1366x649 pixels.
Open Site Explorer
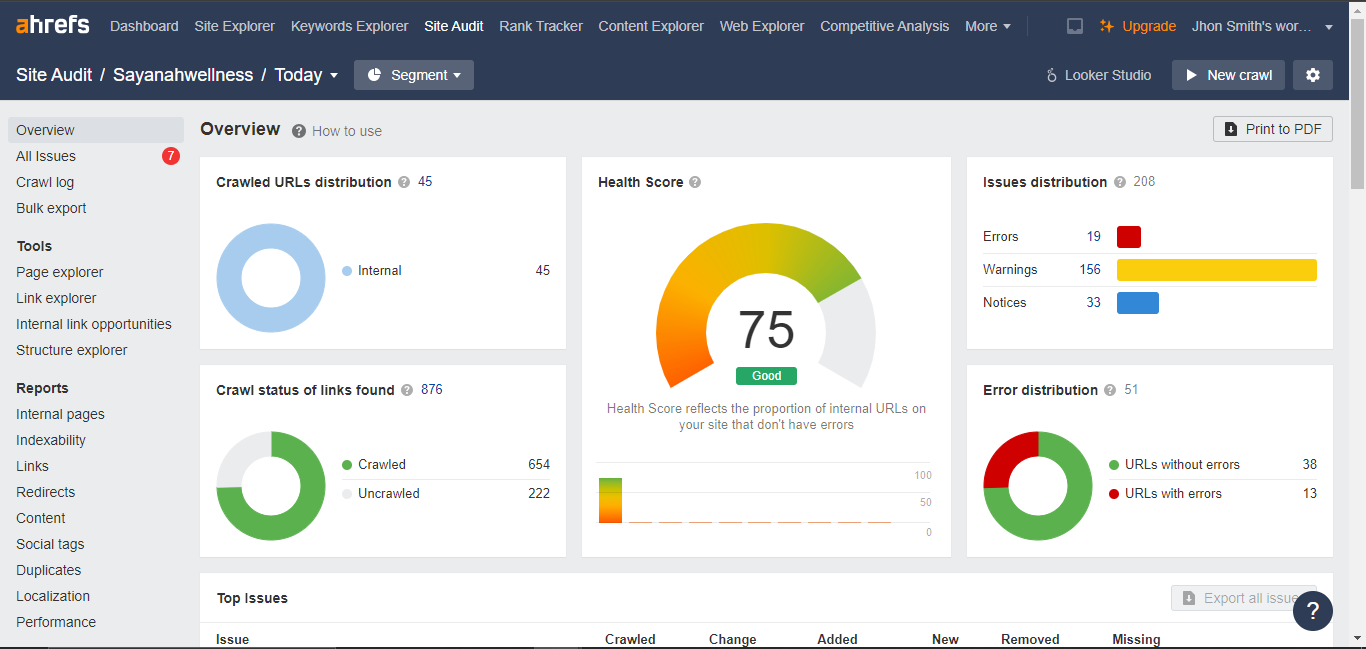point(235,26)
